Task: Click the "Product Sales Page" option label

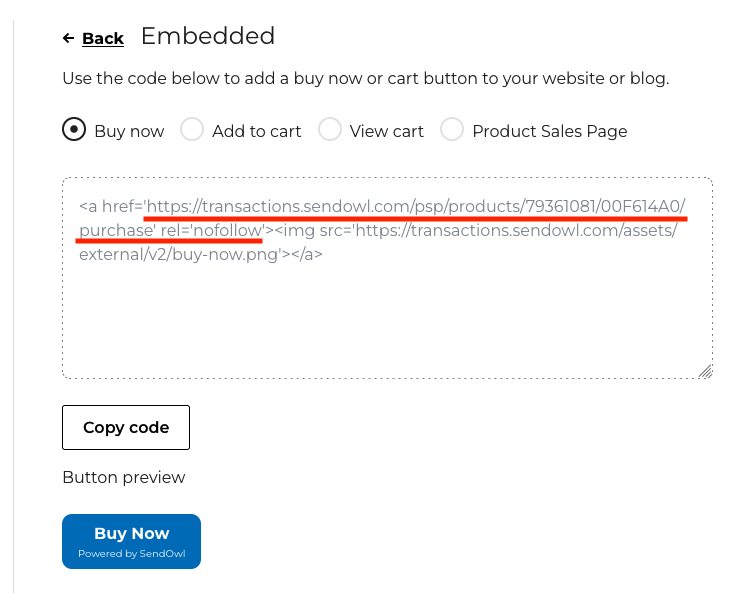Action: pos(550,131)
